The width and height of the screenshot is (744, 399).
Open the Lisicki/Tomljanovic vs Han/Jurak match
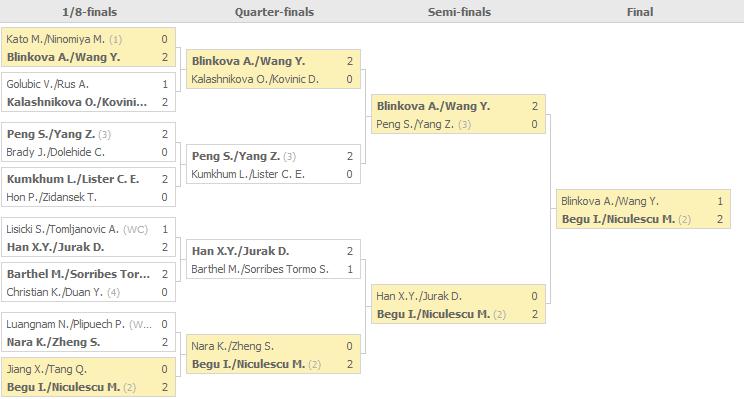(89, 238)
